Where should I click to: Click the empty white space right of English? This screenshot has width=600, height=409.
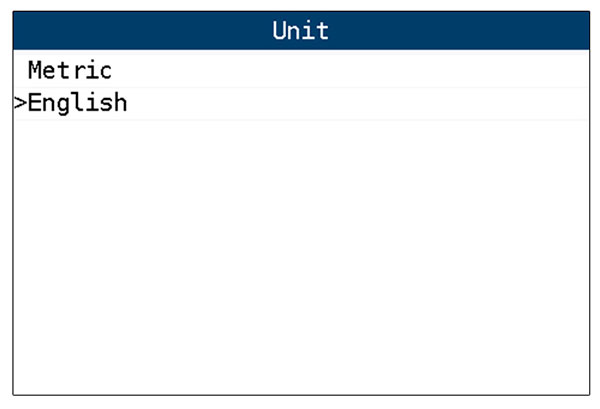point(358,104)
